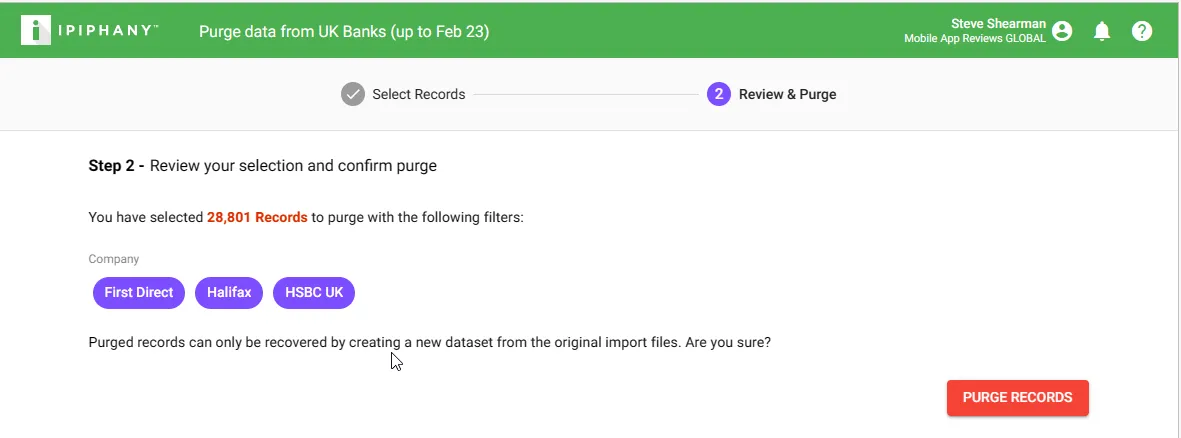Click the Step 2 heading text

point(262,166)
